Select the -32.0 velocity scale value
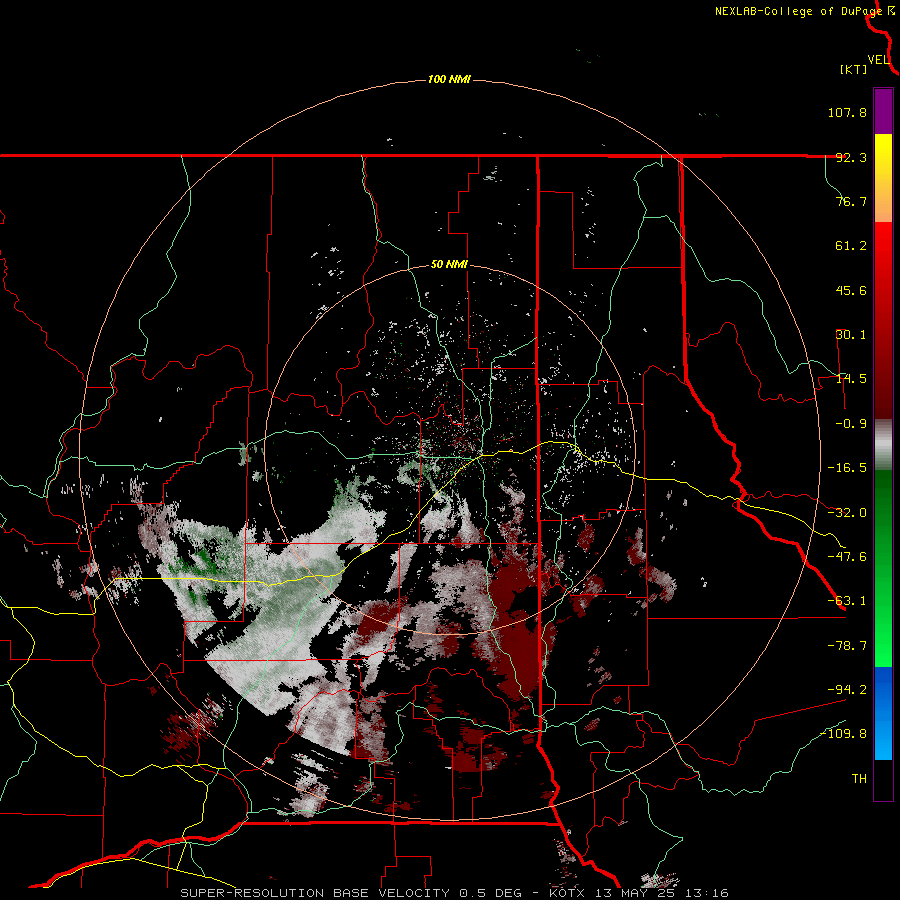 (x=847, y=513)
